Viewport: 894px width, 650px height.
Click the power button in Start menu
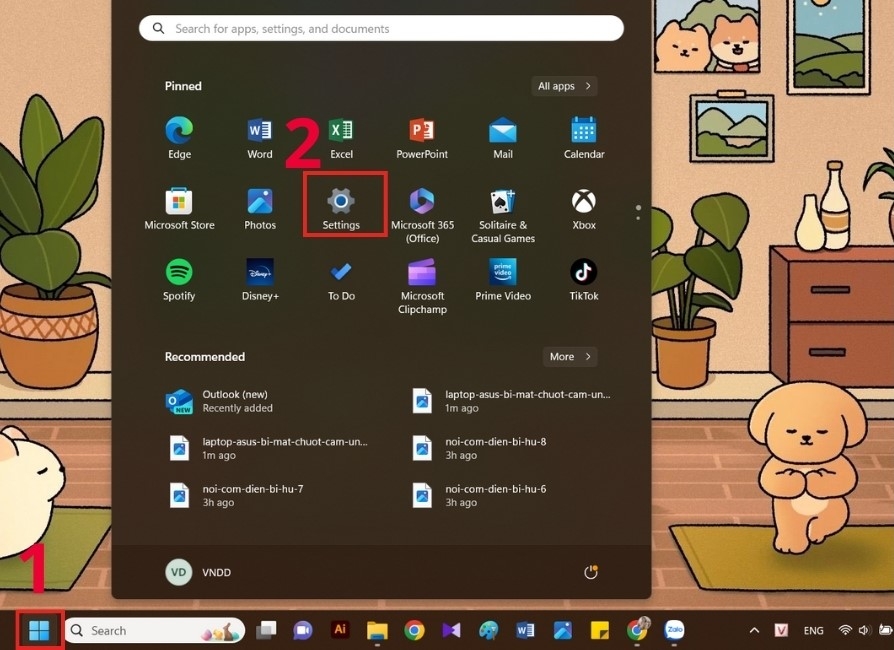coord(591,572)
